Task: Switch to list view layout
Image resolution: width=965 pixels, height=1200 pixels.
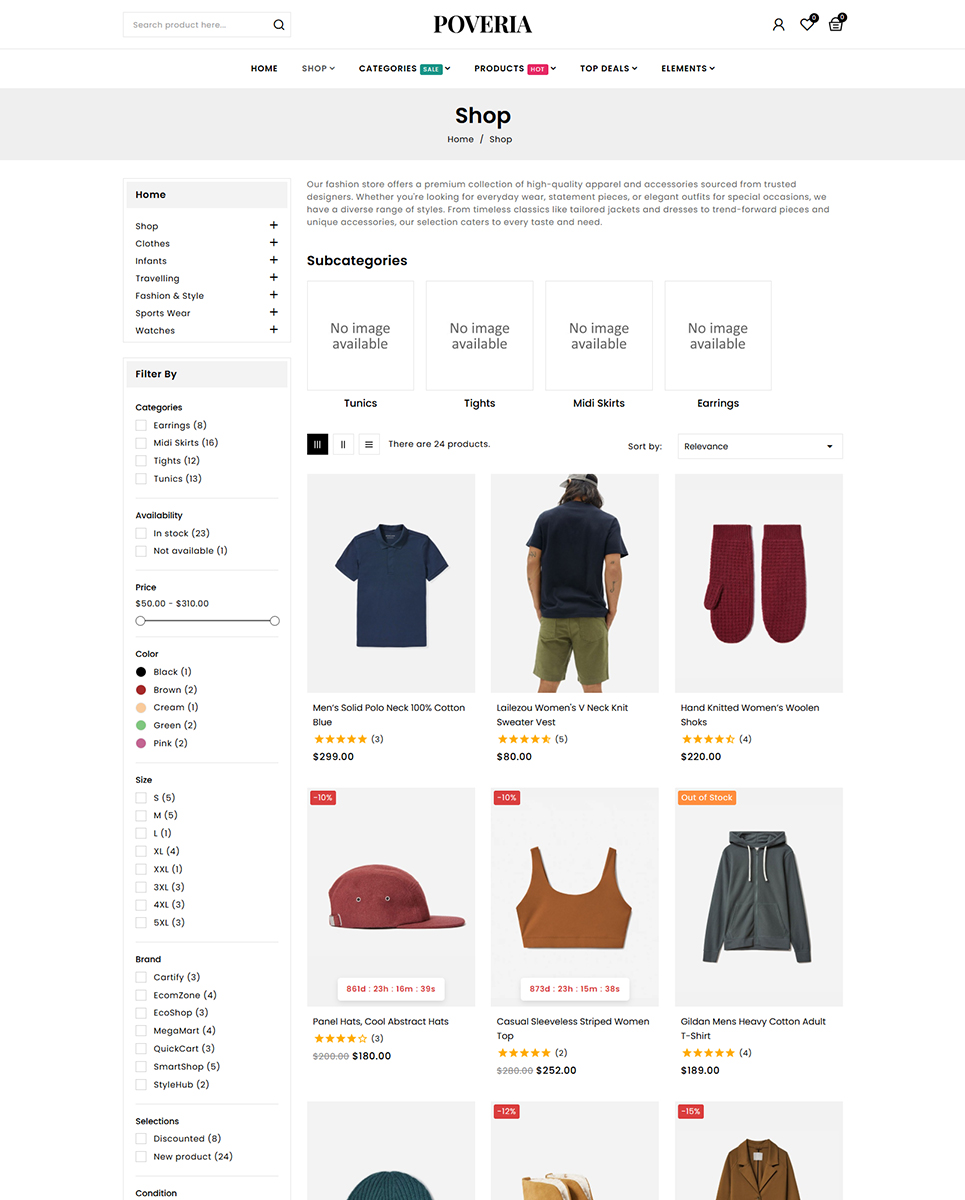Action: coord(369,444)
